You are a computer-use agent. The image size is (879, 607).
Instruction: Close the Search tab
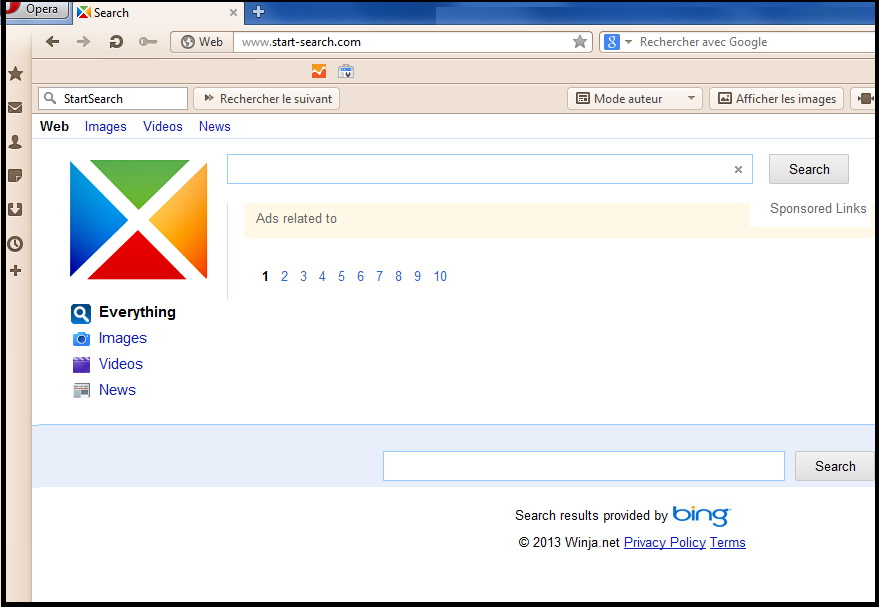[x=233, y=12]
